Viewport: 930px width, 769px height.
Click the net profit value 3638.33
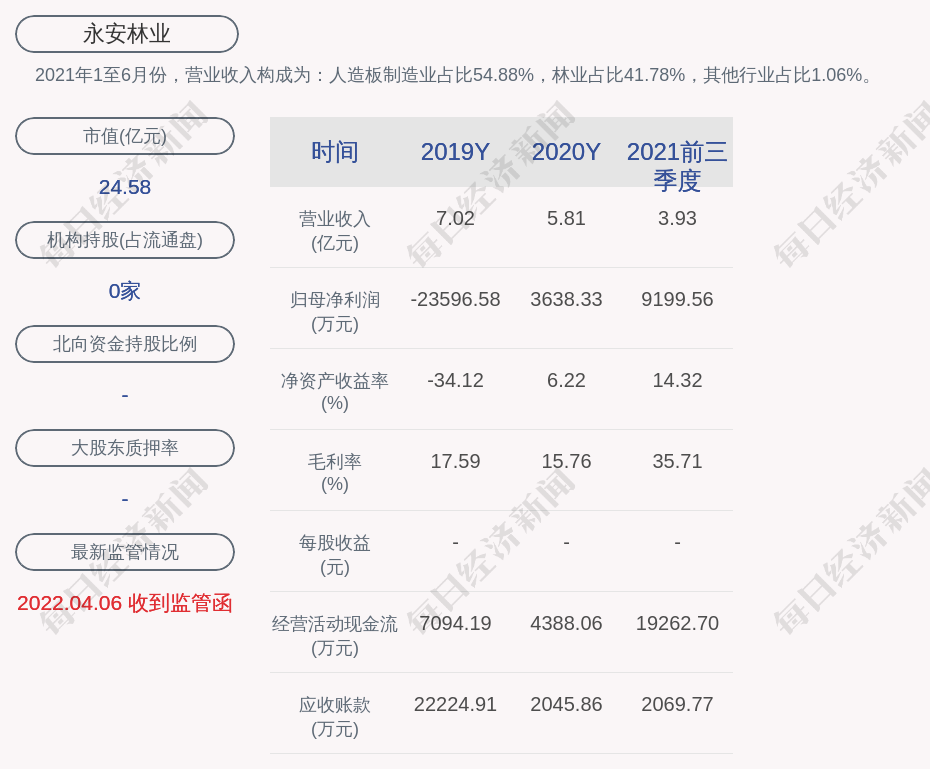566,299
